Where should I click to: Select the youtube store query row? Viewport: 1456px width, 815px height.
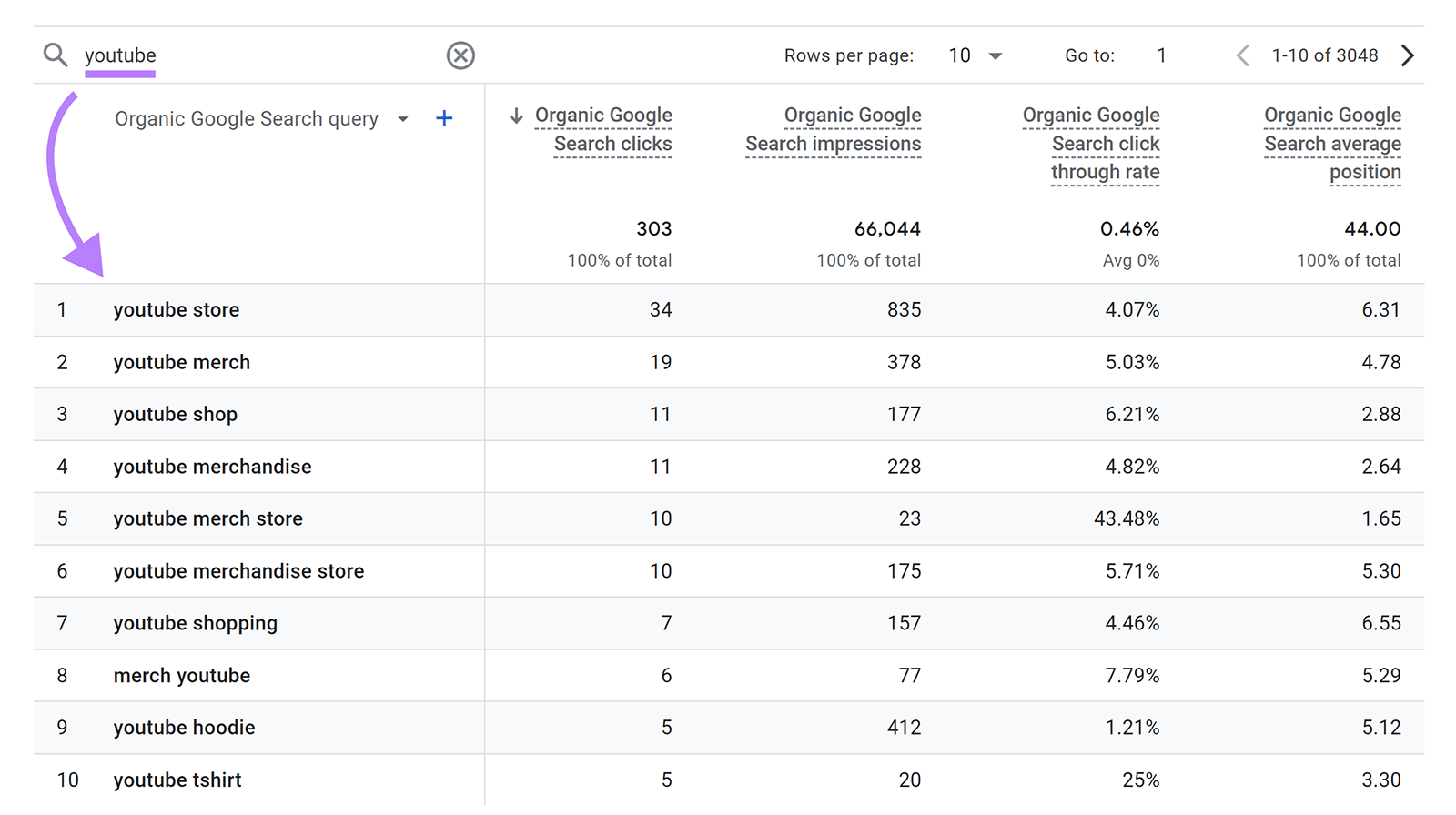click(x=177, y=310)
